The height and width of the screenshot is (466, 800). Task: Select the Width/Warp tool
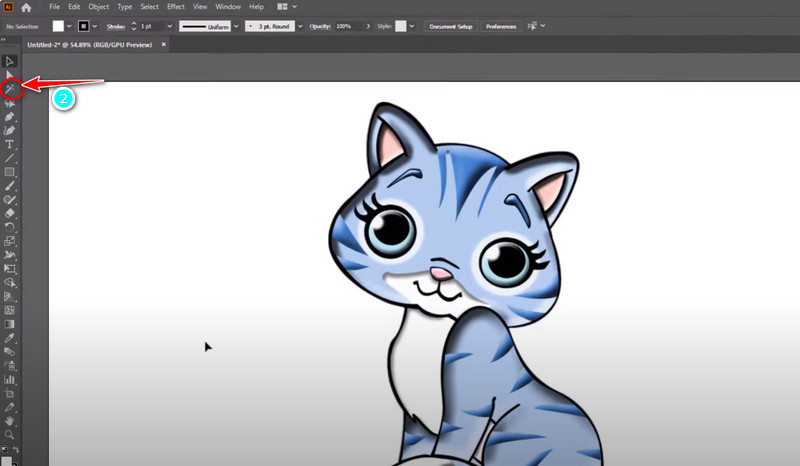(x=9, y=255)
